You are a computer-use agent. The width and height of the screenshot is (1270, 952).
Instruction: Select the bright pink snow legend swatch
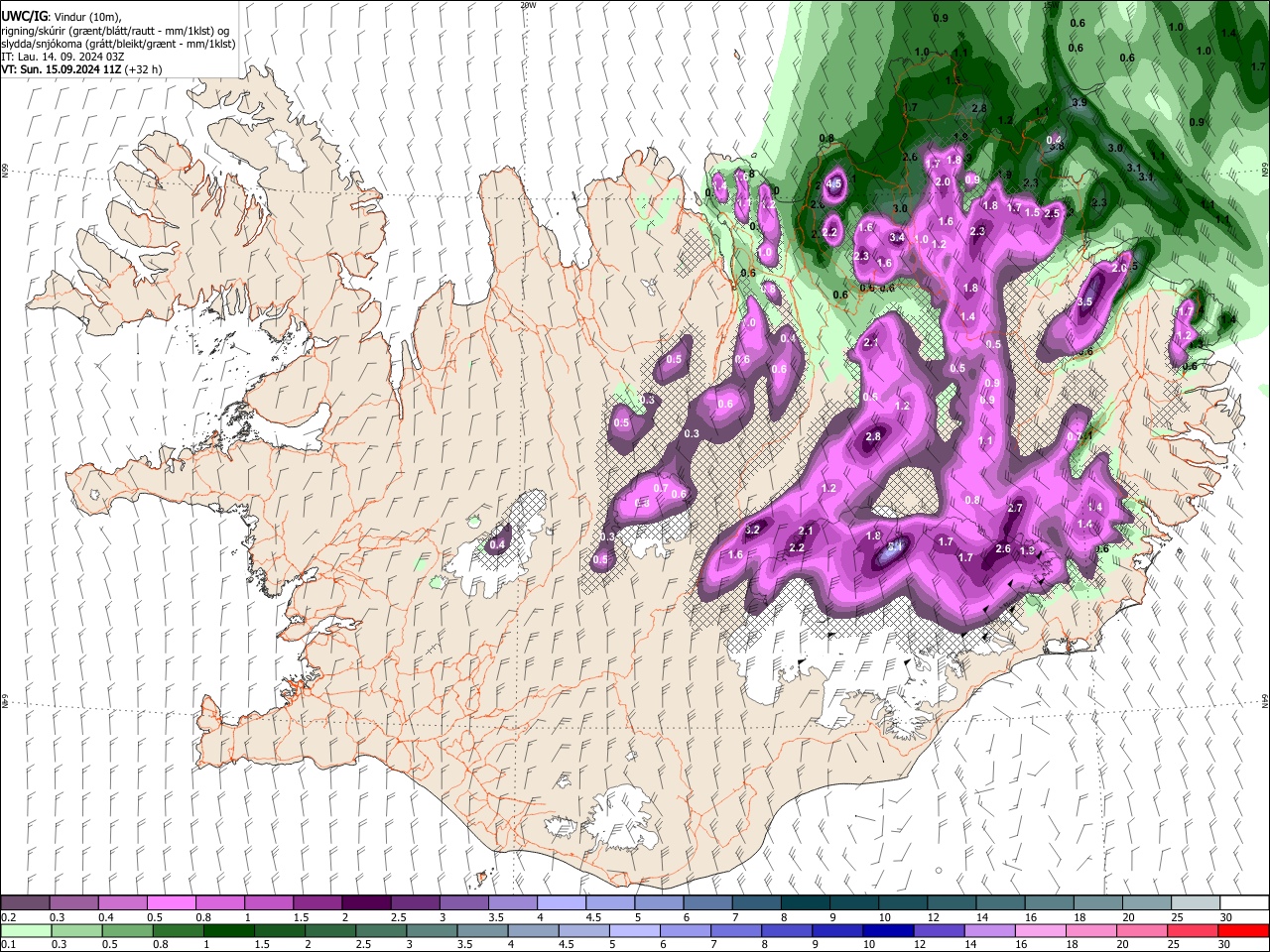tap(172, 903)
